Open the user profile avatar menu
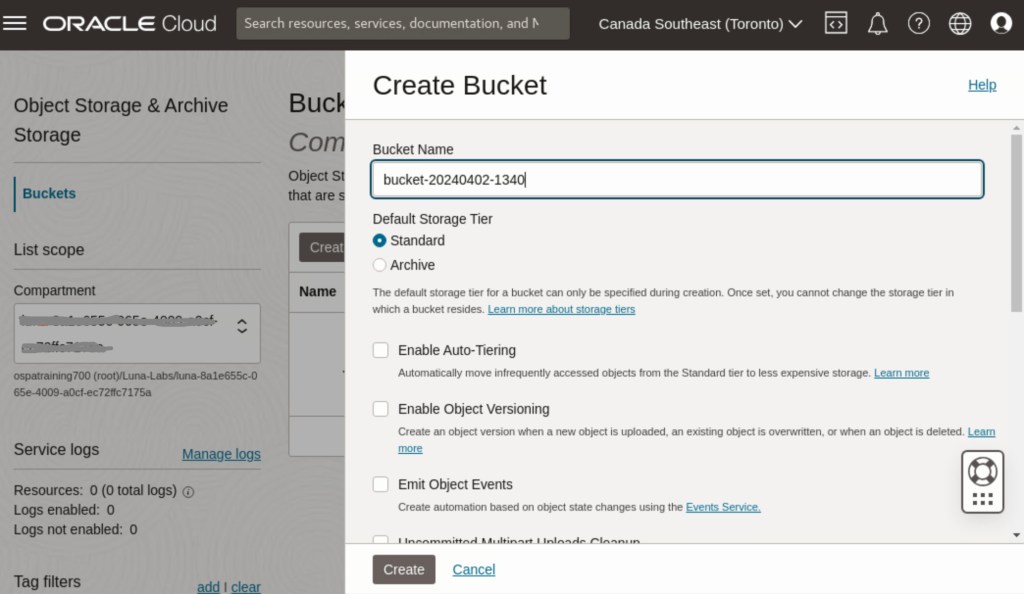Screen dimensions: 1024x594 click(1000, 24)
